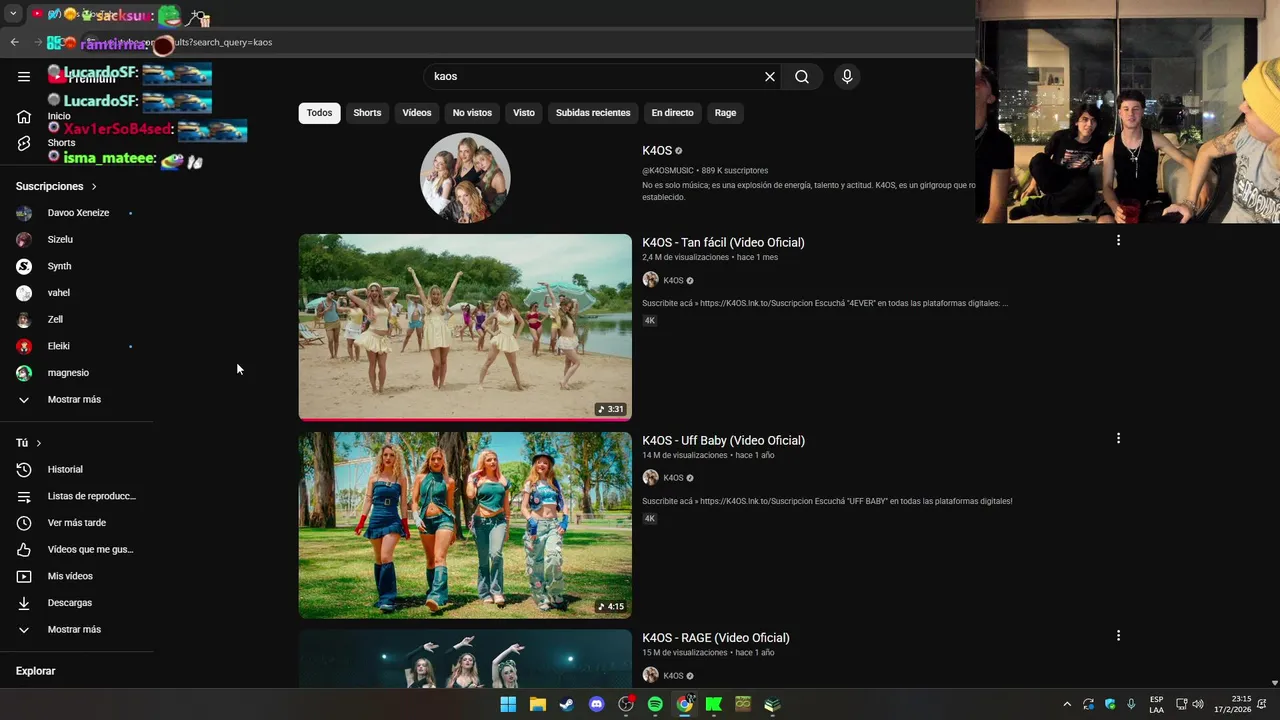Open File Explorer from the taskbar
Screen dimensions: 1280x720
(x=538, y=704)
